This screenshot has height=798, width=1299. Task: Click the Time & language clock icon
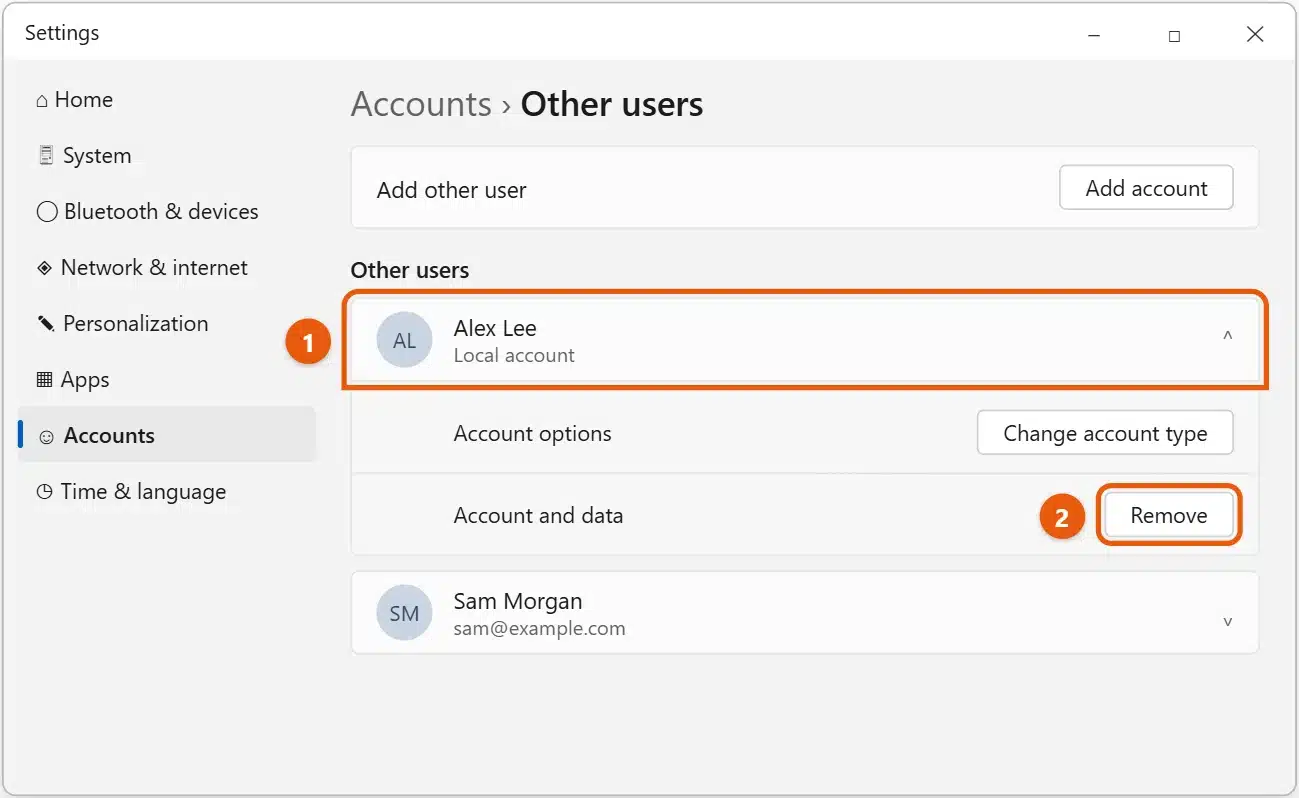point(44,492)
